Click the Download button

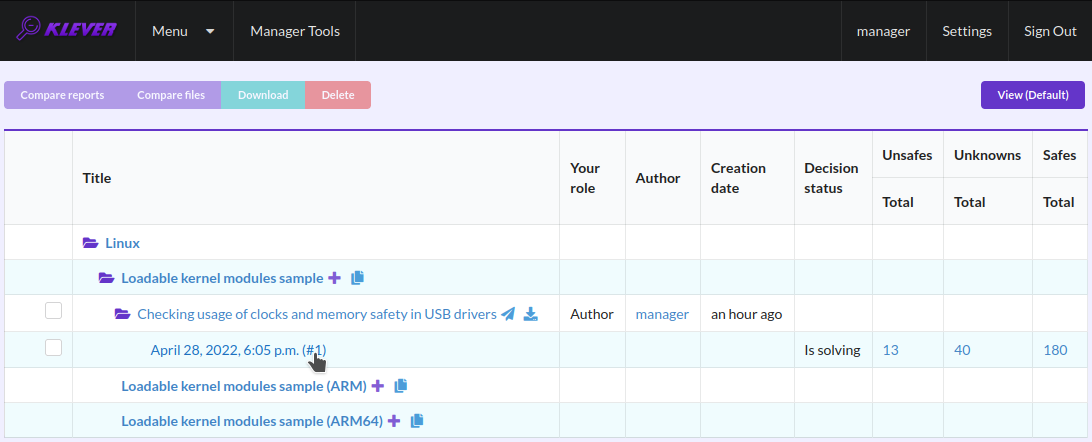coord(263,95)
